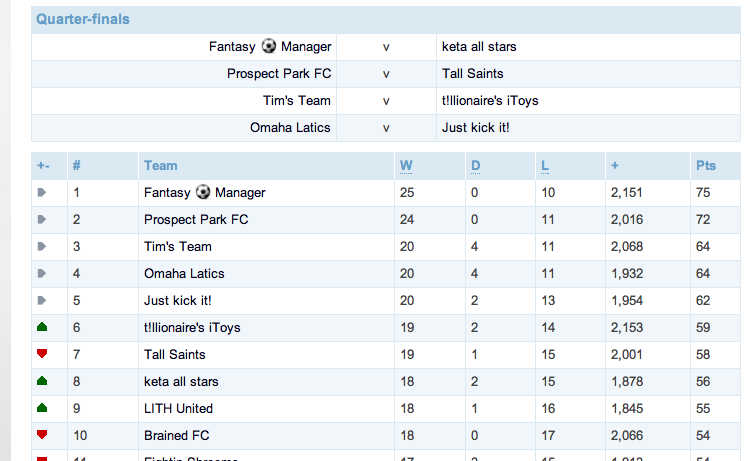Click gray arrow next to Just kick it!
The image size is (747, 461).
pyautogui.click(x=42, y=300)
